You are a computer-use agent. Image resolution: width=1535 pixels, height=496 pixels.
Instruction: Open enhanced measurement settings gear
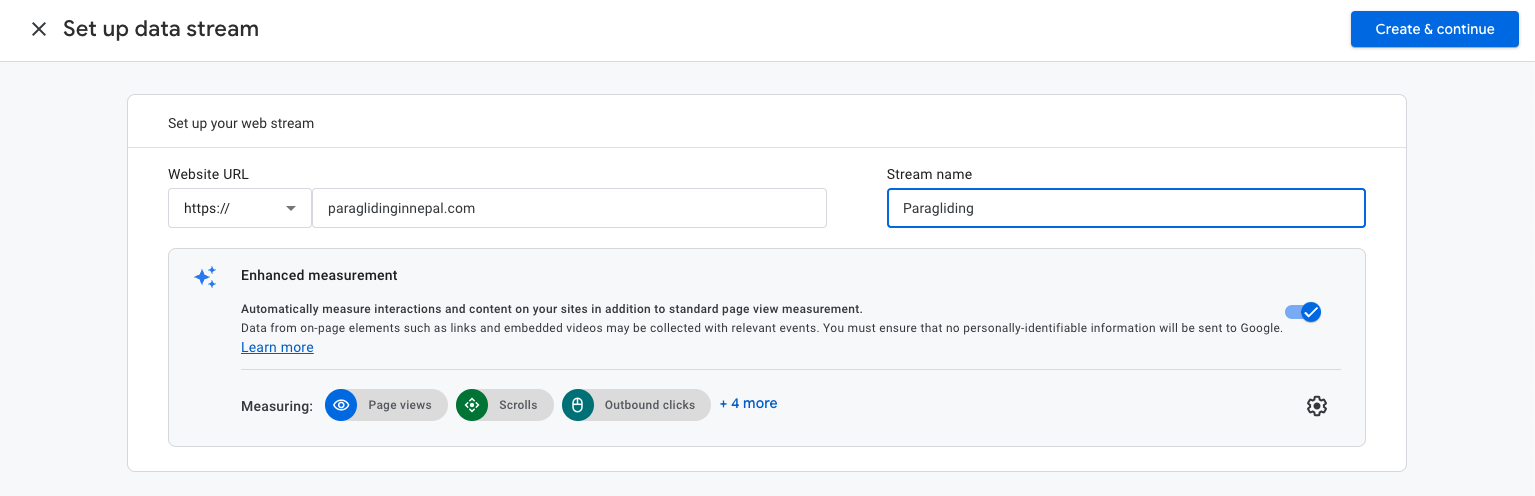pos(1316,405)
